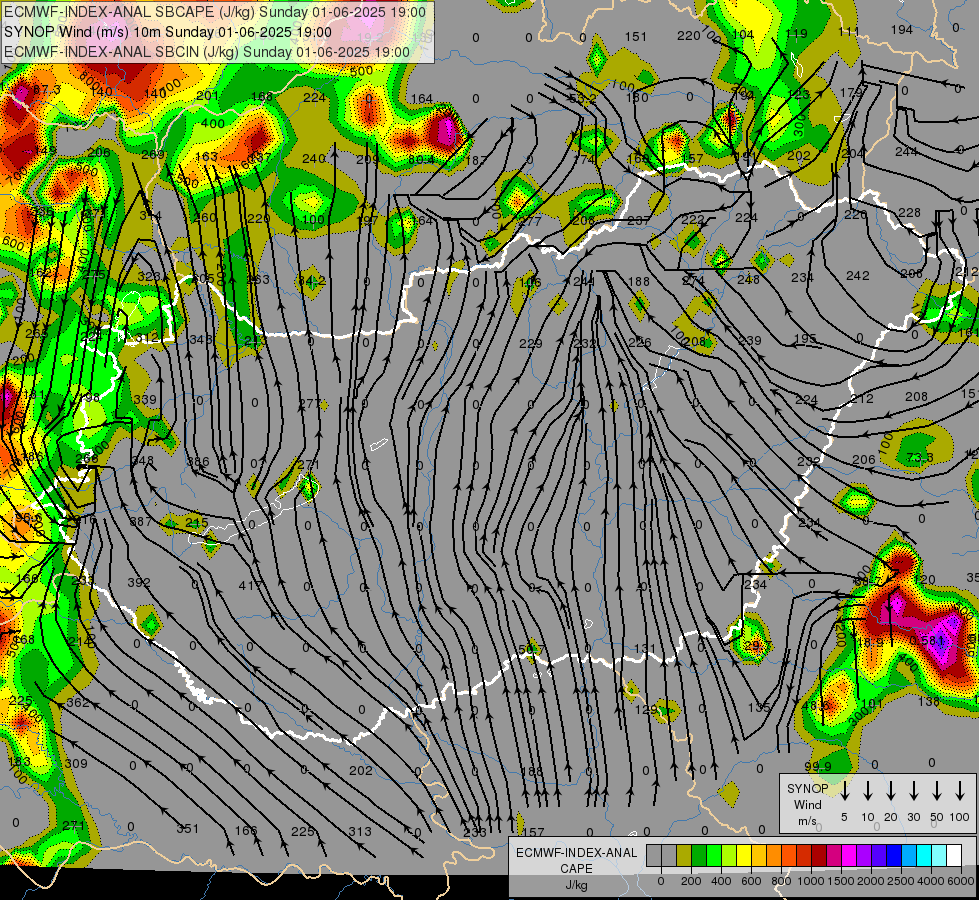
Task: Click the 5 m/s wind arrow in legend
Action: point(845,790)
